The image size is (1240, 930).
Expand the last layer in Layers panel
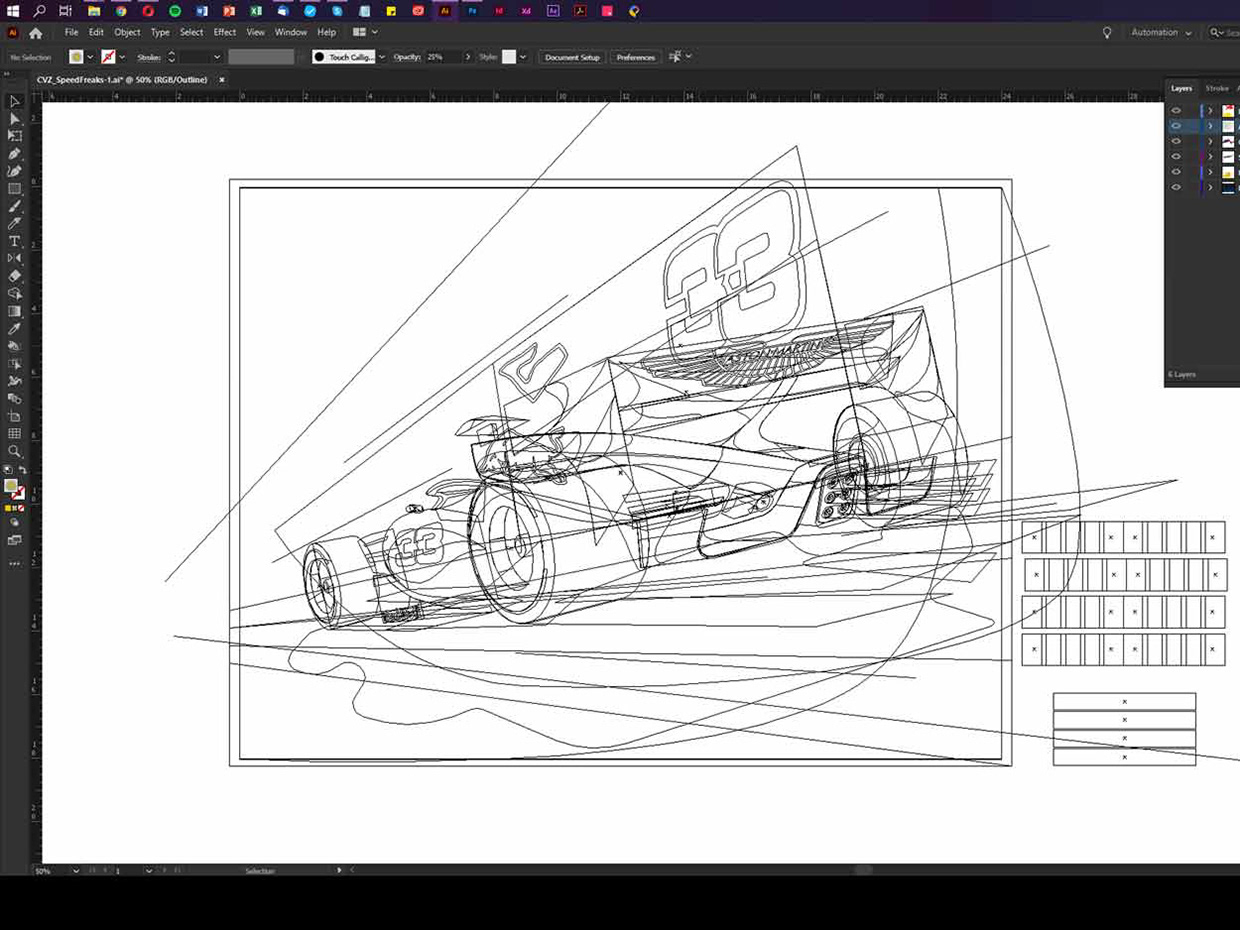(x=1210, y=187)
